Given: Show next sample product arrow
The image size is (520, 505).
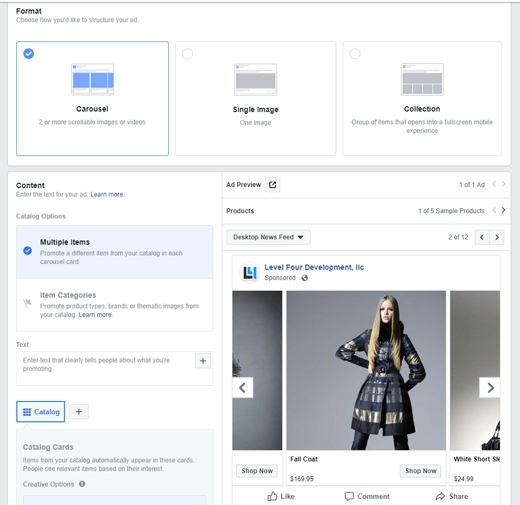Looking at the screenshot, I should tap(503, 210).
